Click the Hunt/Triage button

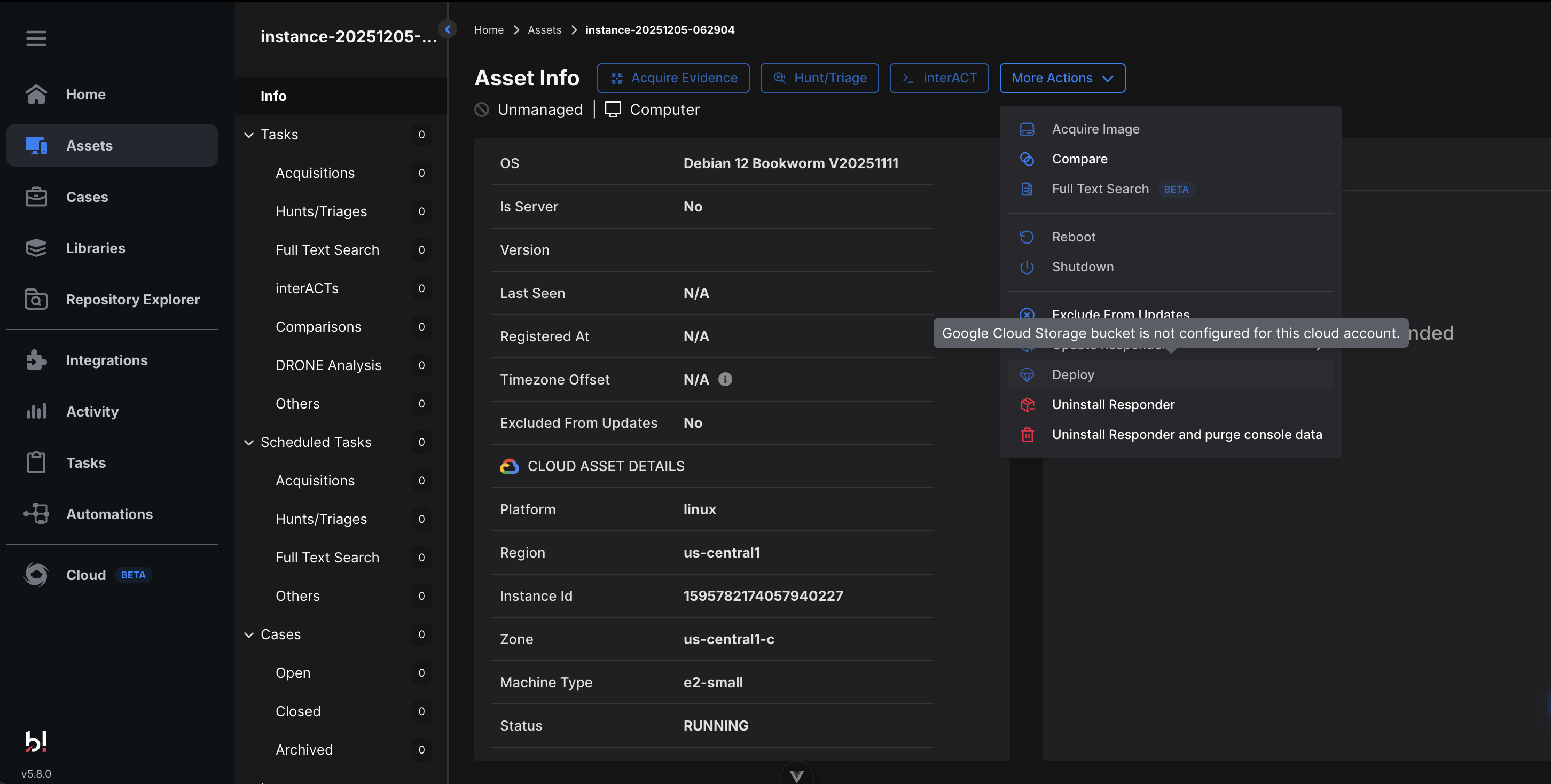[819, 77]
